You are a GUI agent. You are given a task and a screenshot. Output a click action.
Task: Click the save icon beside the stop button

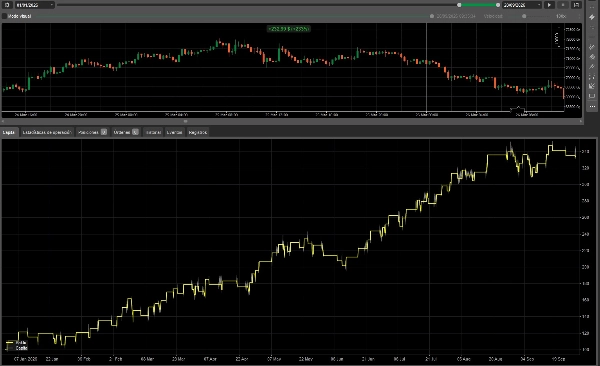coord(576,5)
